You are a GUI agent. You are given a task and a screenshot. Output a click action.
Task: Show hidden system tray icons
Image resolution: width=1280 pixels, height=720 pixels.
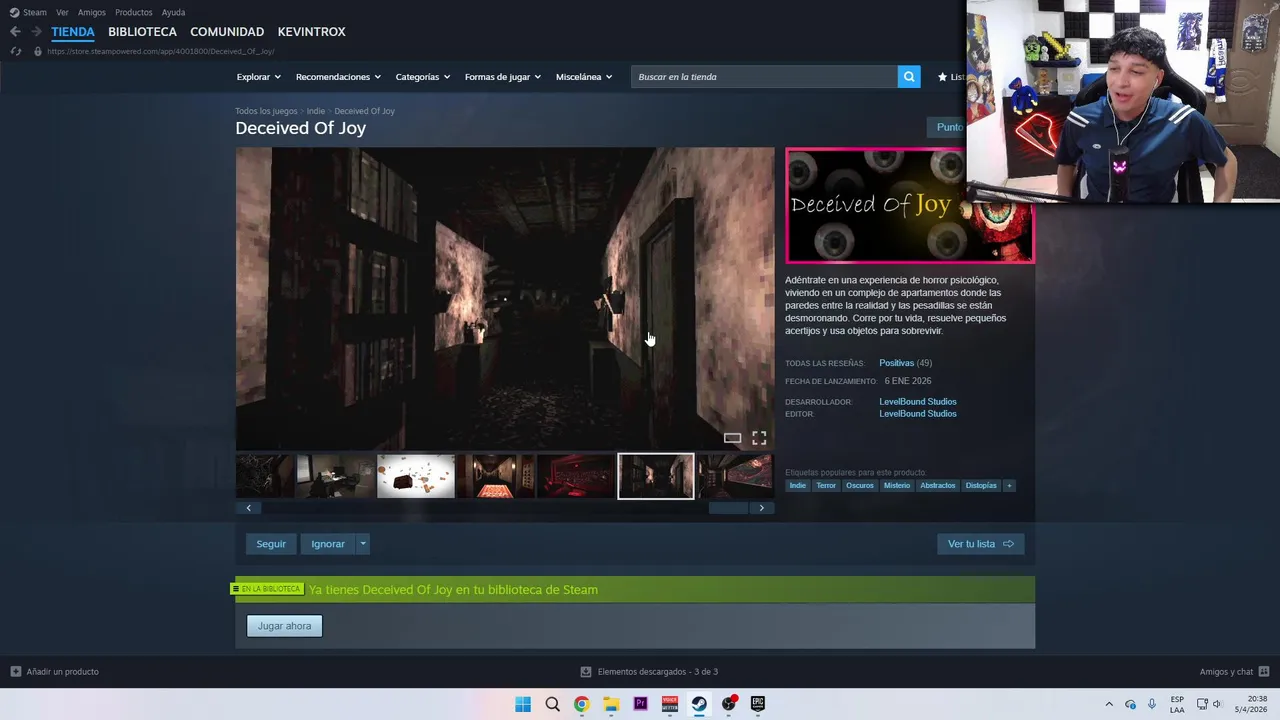[1109, 704]
